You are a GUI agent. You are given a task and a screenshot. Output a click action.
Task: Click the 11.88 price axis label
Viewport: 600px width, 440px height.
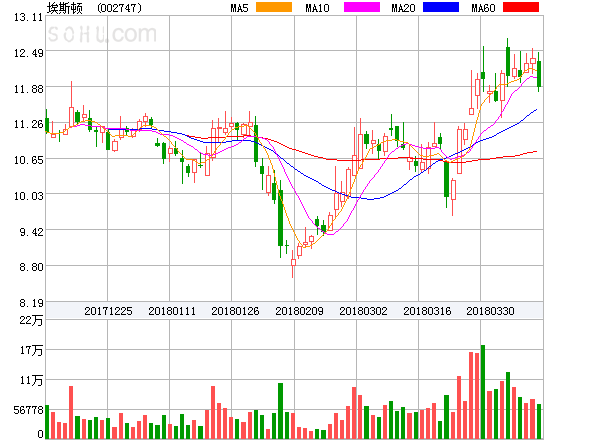pyautogui.click(x=28, y=89)
